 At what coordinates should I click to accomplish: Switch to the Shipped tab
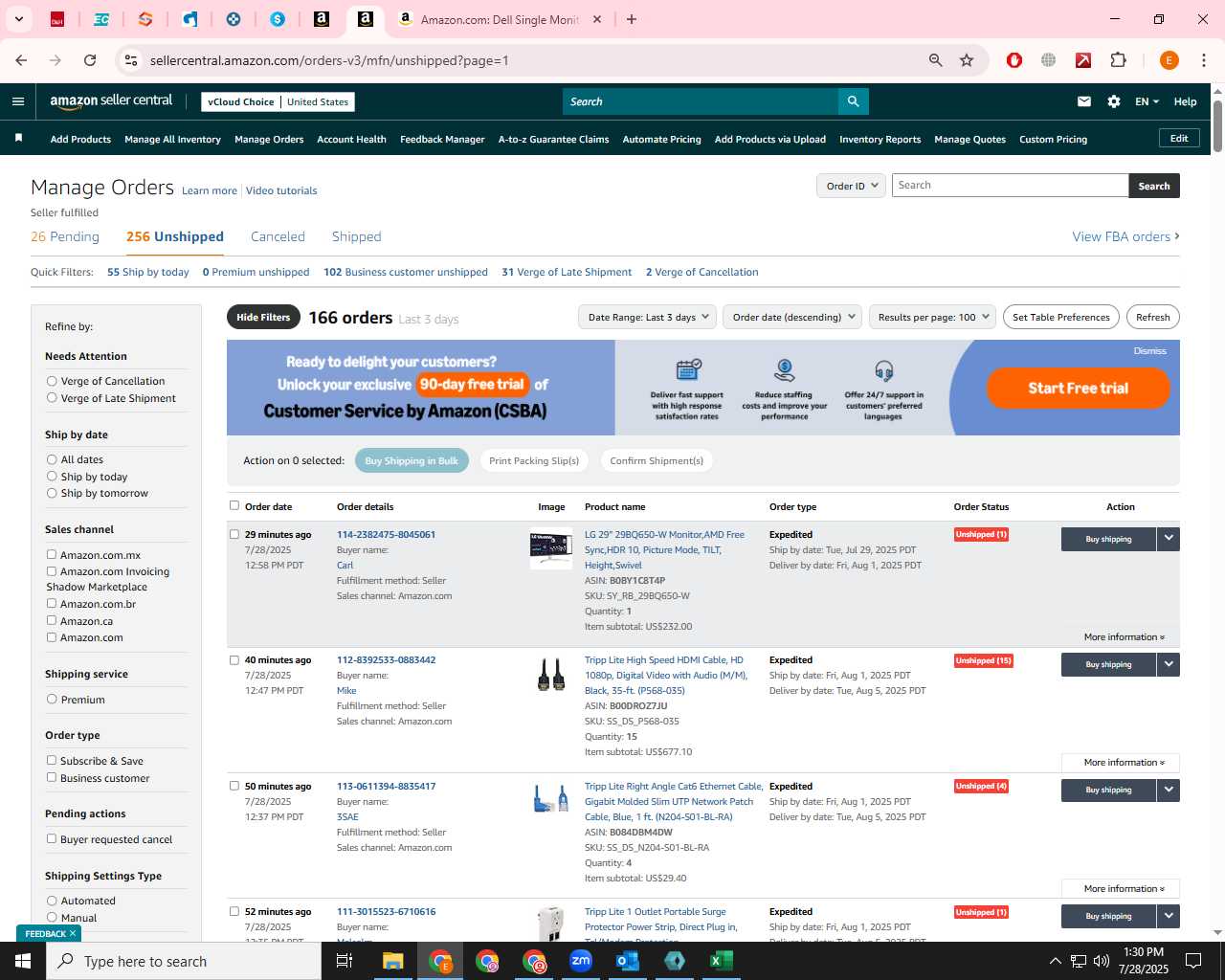click(356, 236)
